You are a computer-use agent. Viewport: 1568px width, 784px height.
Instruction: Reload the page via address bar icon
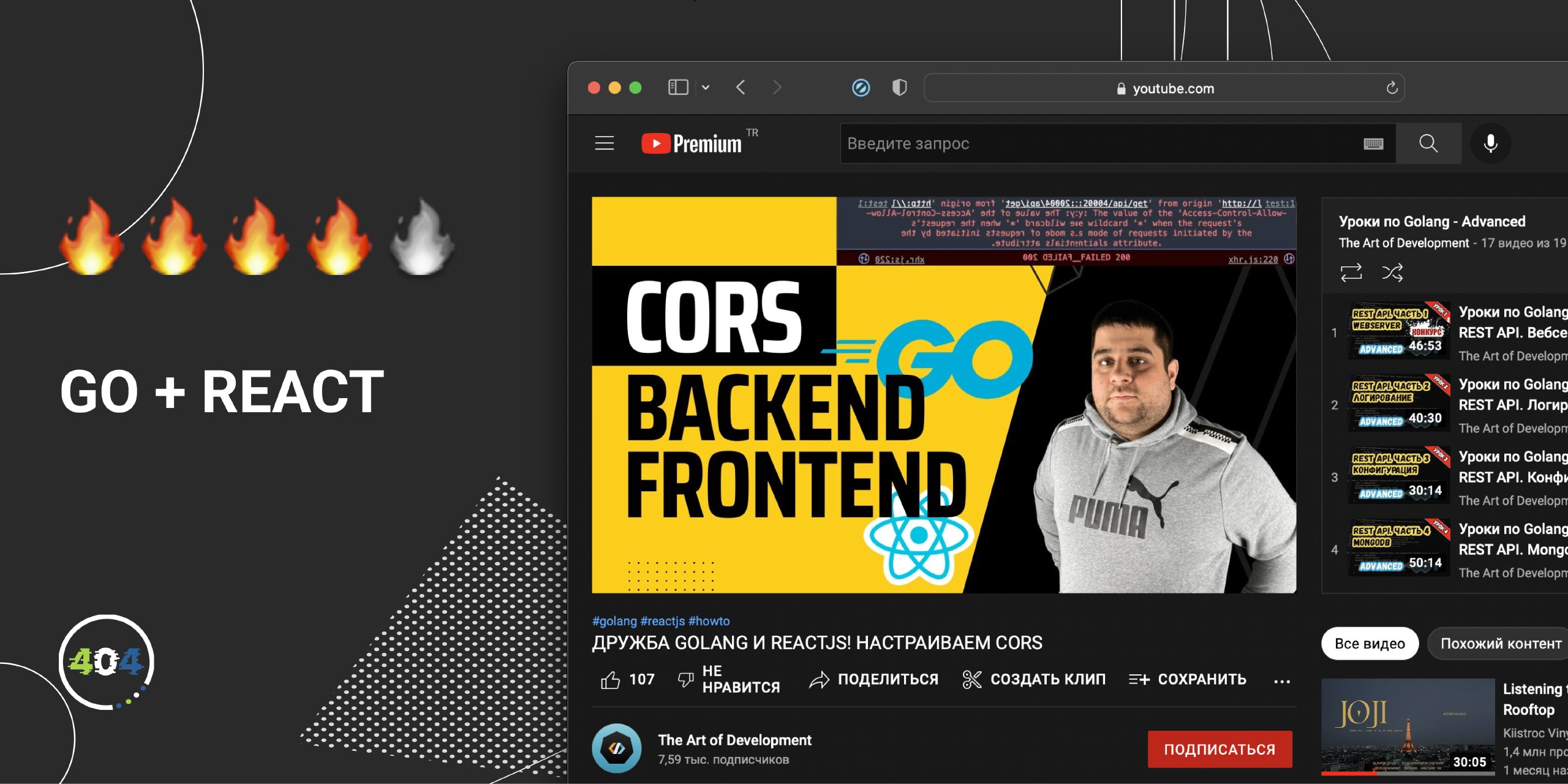pos(1392,88)
